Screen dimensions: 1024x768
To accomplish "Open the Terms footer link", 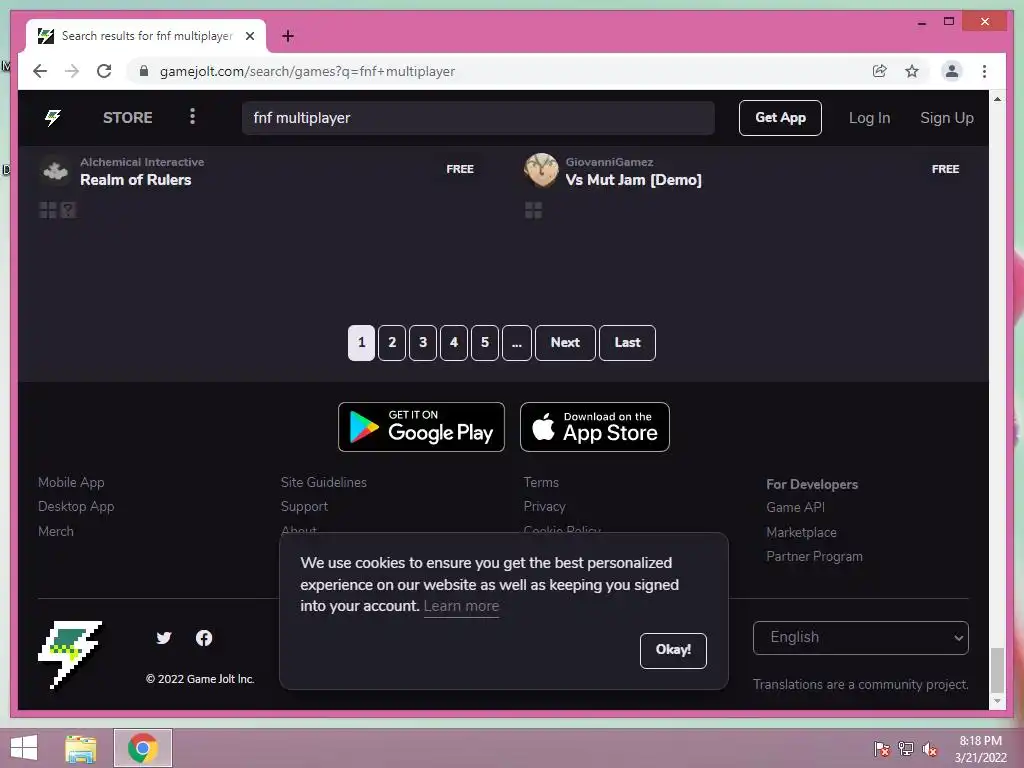I will tap(541, 483).
